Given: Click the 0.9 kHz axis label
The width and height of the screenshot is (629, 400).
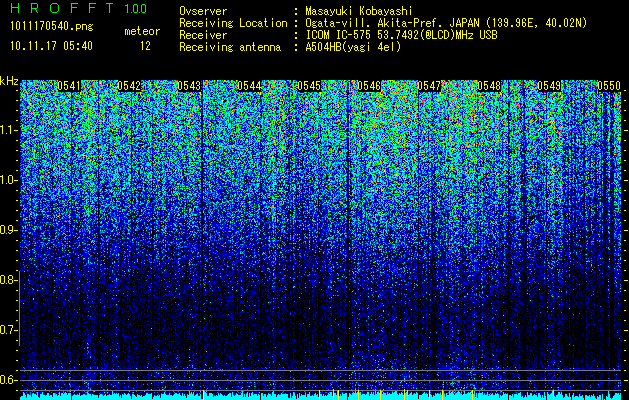Looking at the screenshot, I should coord(7,230).
